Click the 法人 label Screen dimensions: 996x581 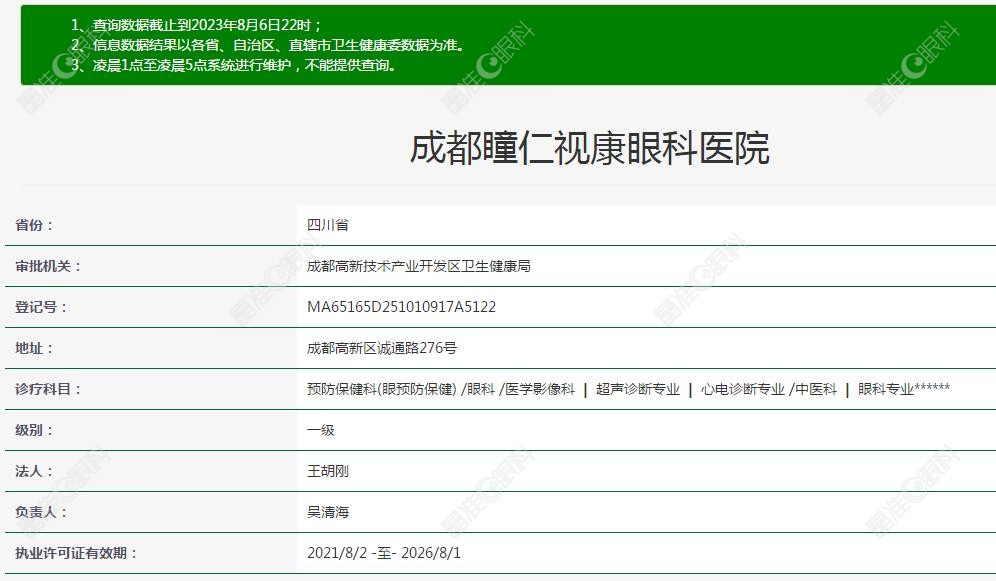34,471
